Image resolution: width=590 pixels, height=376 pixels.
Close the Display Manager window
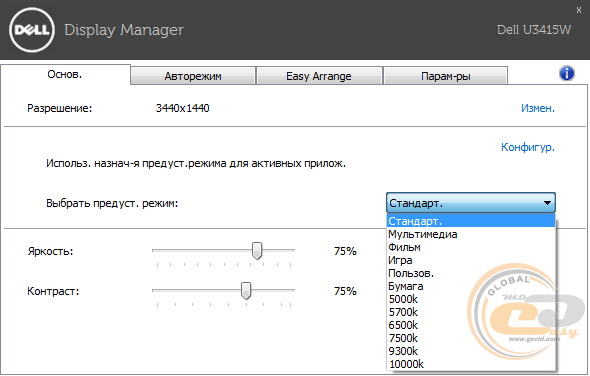579,10
